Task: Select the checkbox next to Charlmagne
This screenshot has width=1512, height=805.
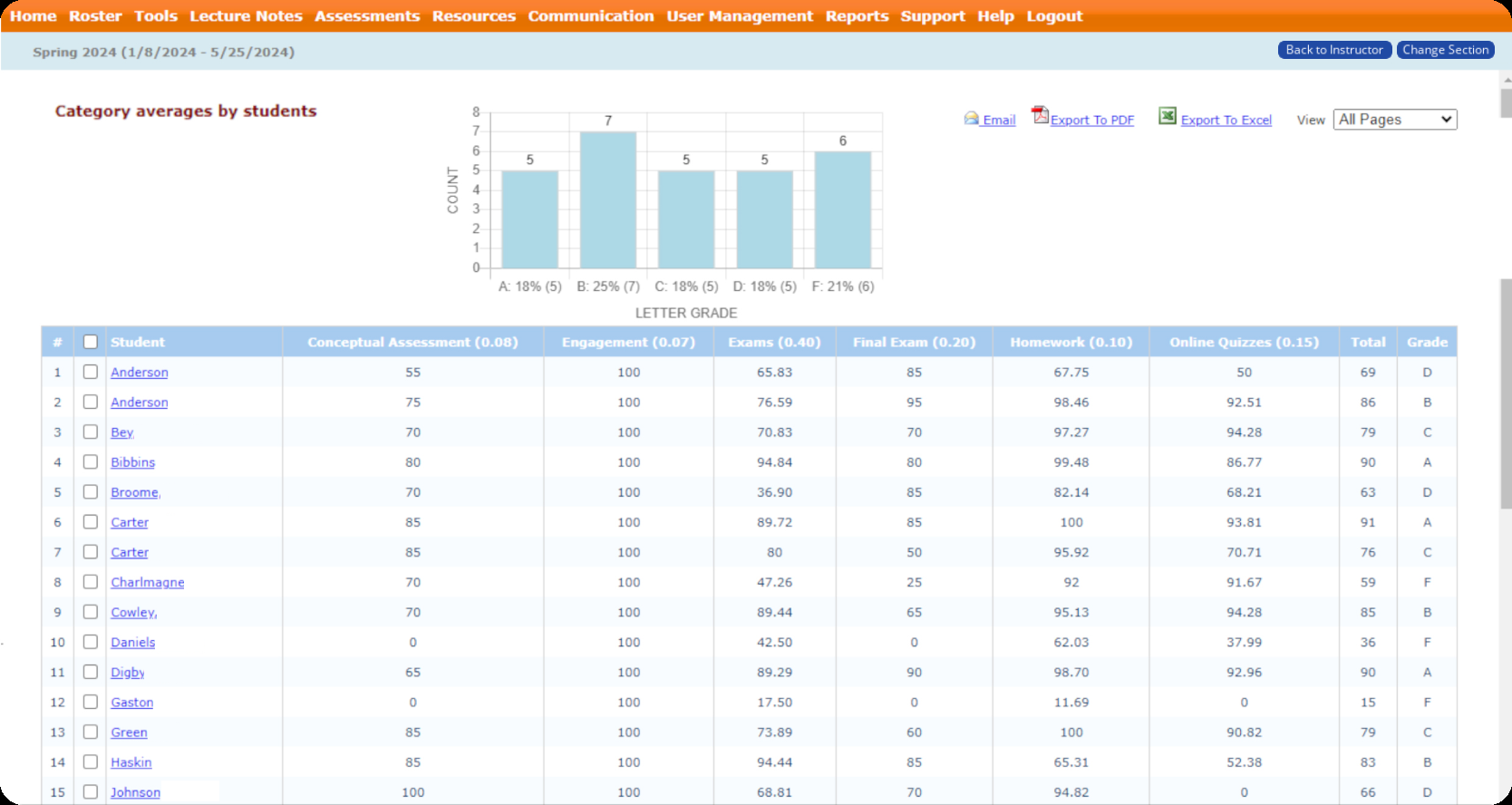Action: coord(91,582)
